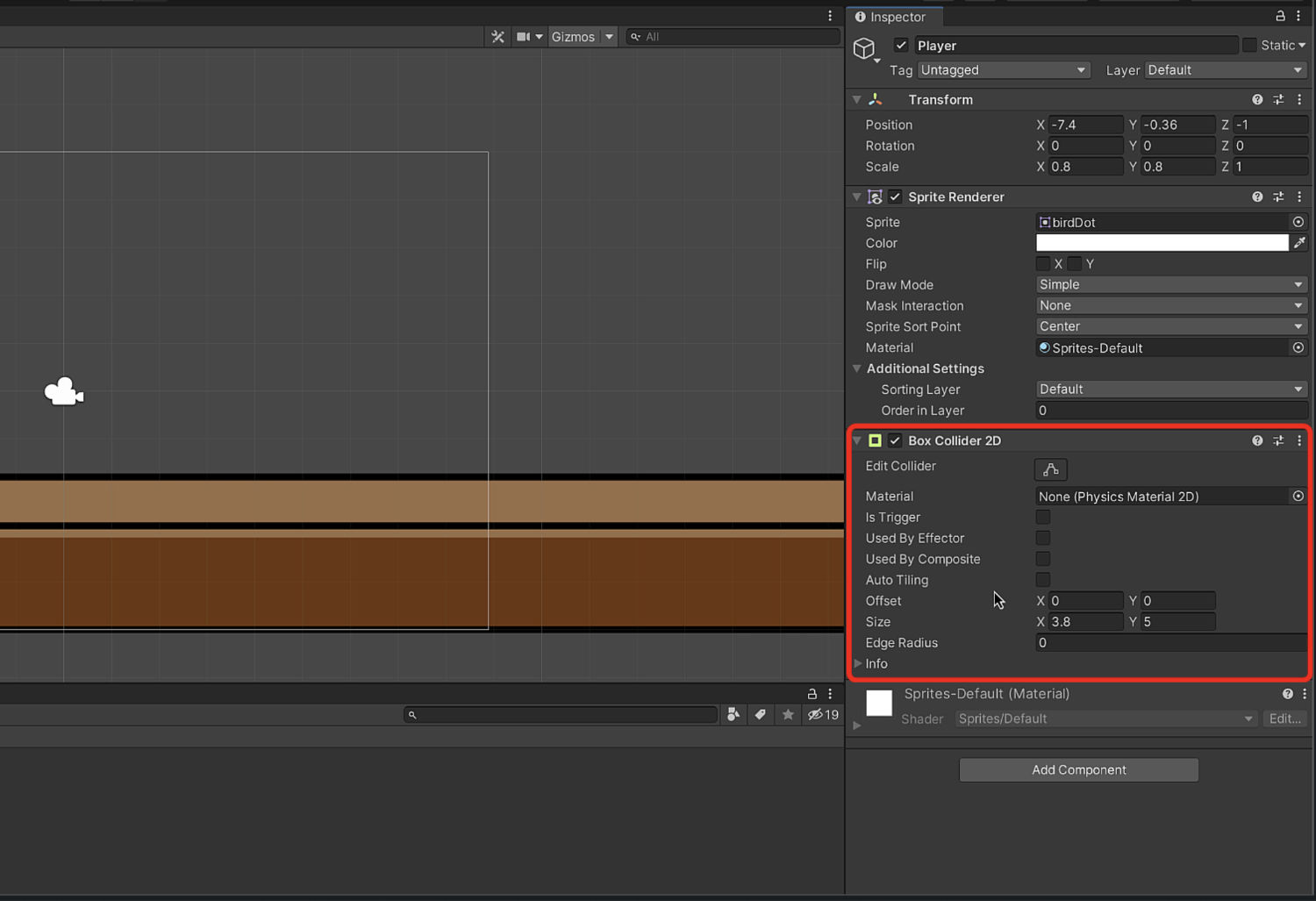Image resolution: width=1316 pixels, height=901 pixels.
Task: Open the Sorting Layer dropdown
Action: click(1171, 390)
